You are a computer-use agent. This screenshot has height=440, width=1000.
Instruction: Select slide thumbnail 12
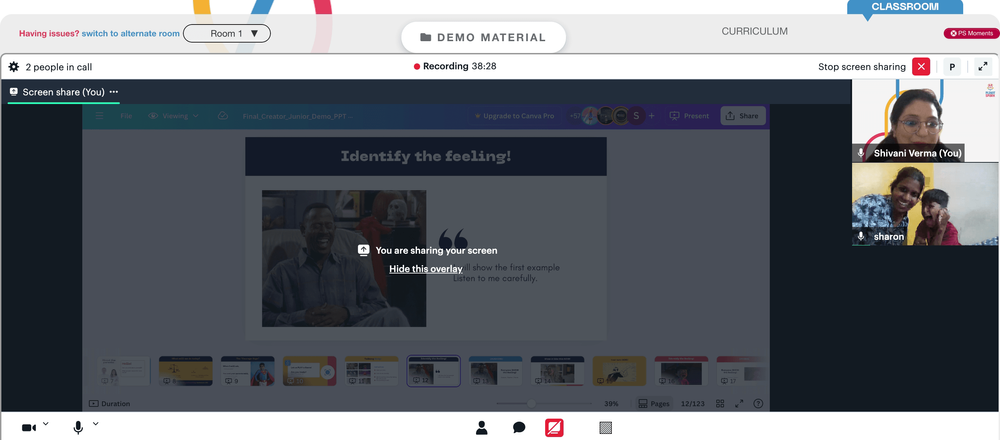(434, 371)
